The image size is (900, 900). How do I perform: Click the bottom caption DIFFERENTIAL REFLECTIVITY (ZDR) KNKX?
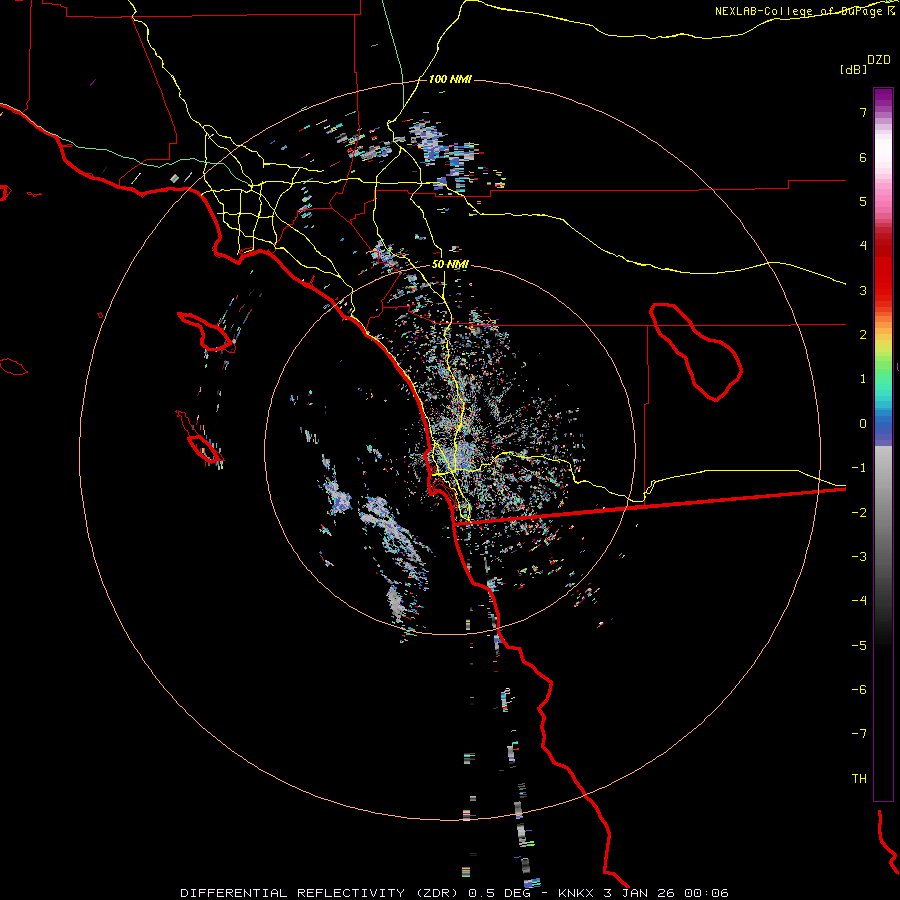coord(455,893)
